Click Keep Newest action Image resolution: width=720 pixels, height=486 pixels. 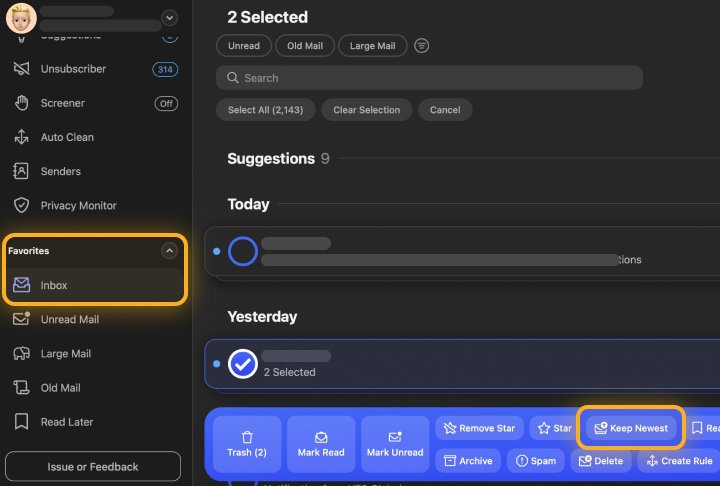tap(630, 428)
